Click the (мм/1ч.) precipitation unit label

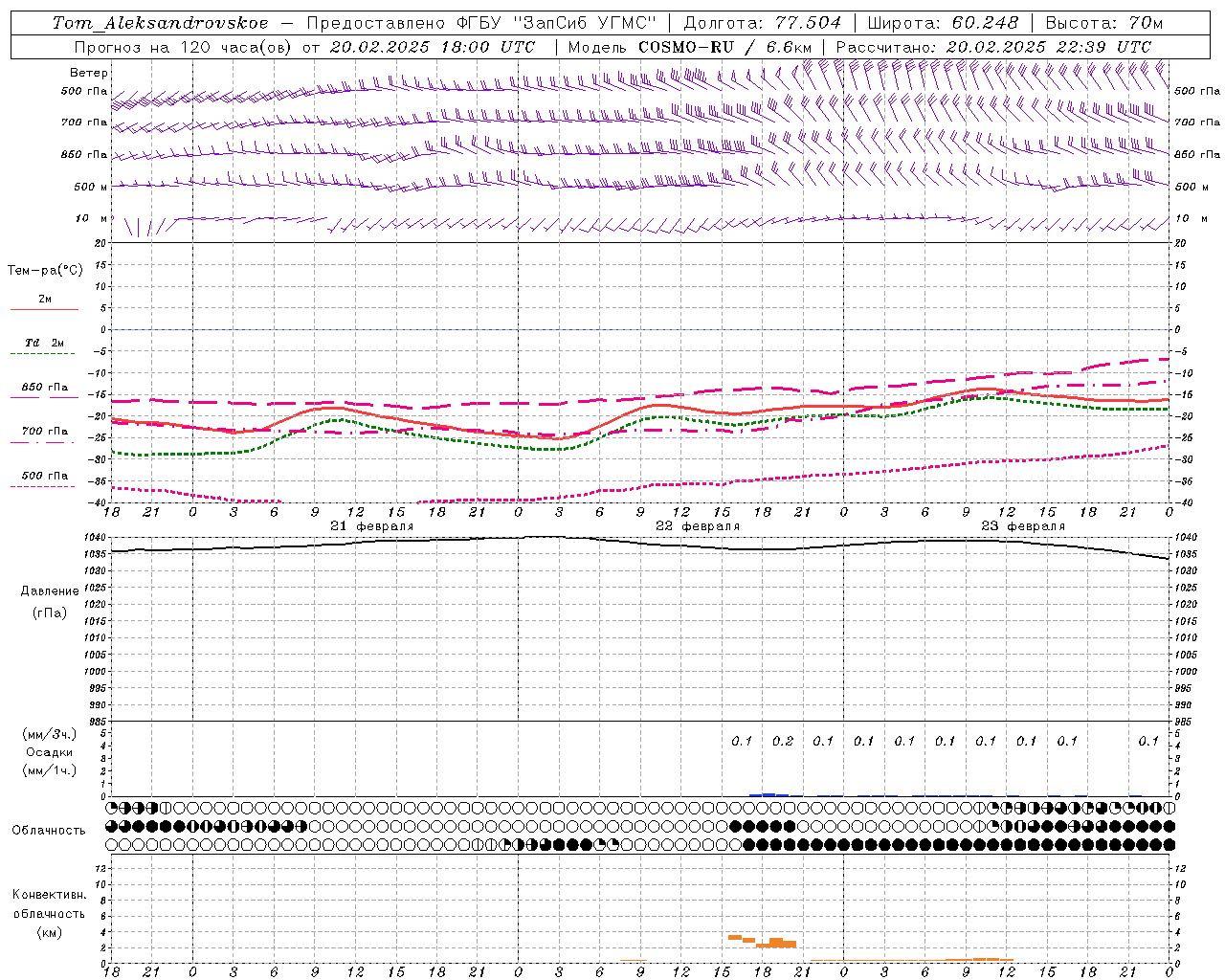click(x=50, y=770)
